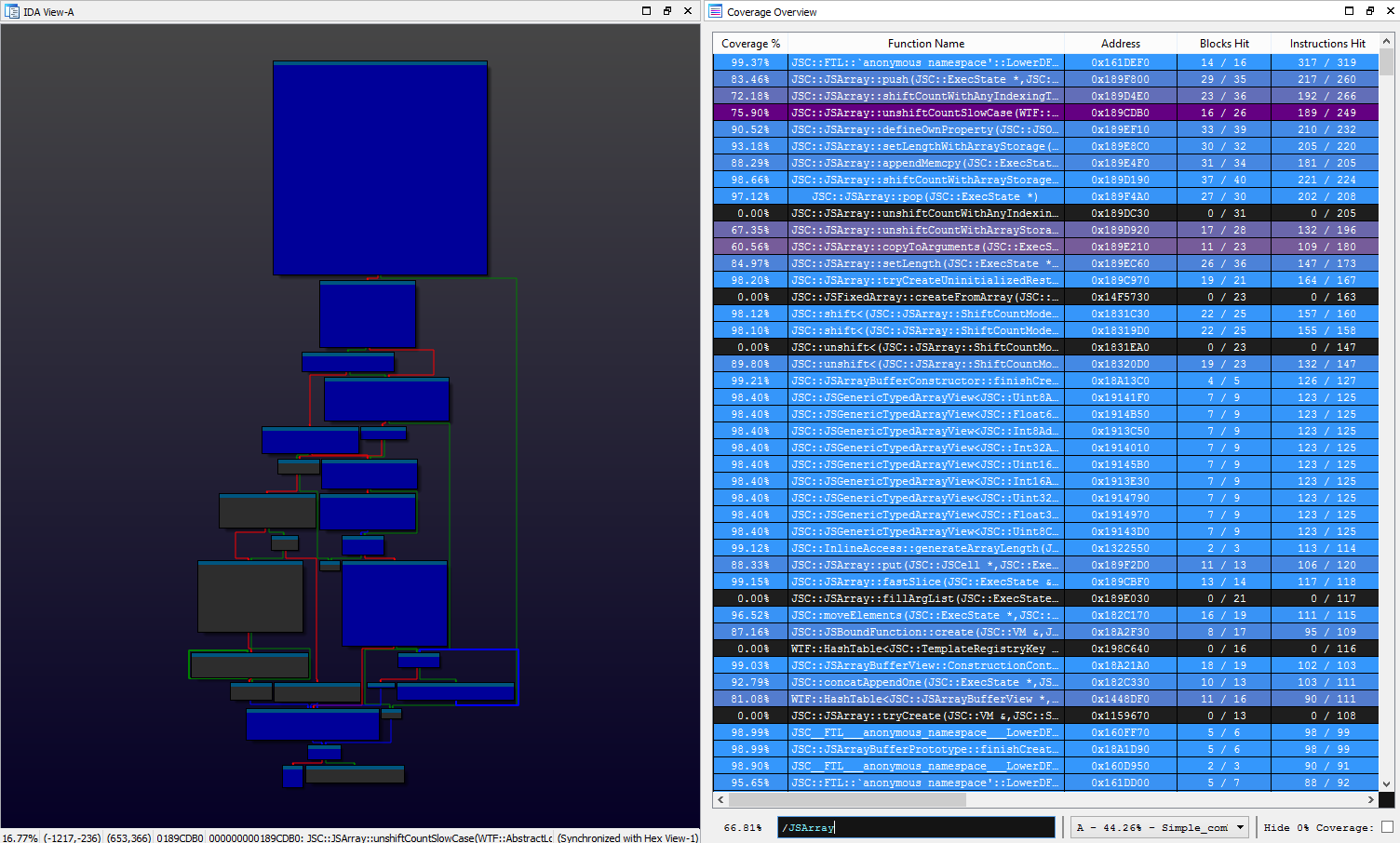Click the 66.81% coverage label beside the filter
The width and height of the screenshot is (1400, 843).
[743, 827]
